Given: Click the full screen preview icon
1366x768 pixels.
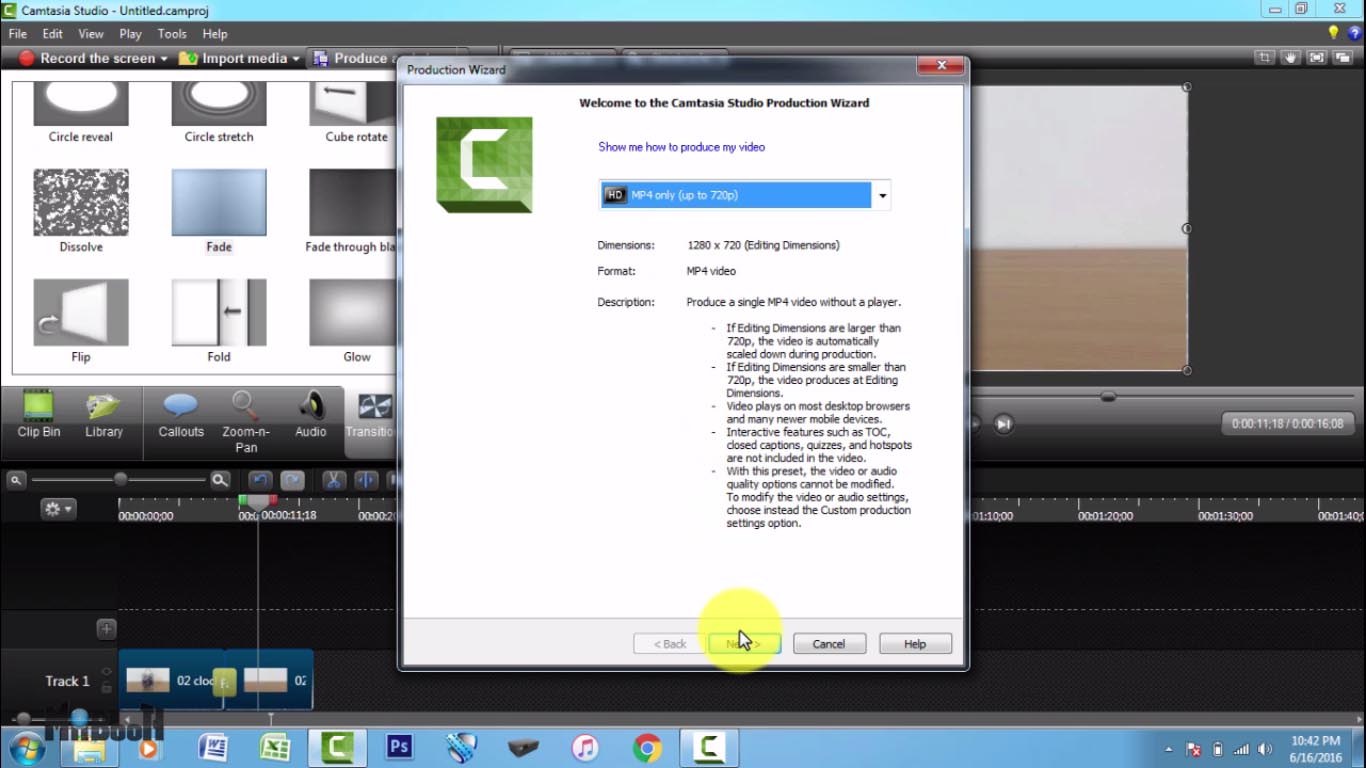Looking at the screenshot, I should [x=1317, y=58].
